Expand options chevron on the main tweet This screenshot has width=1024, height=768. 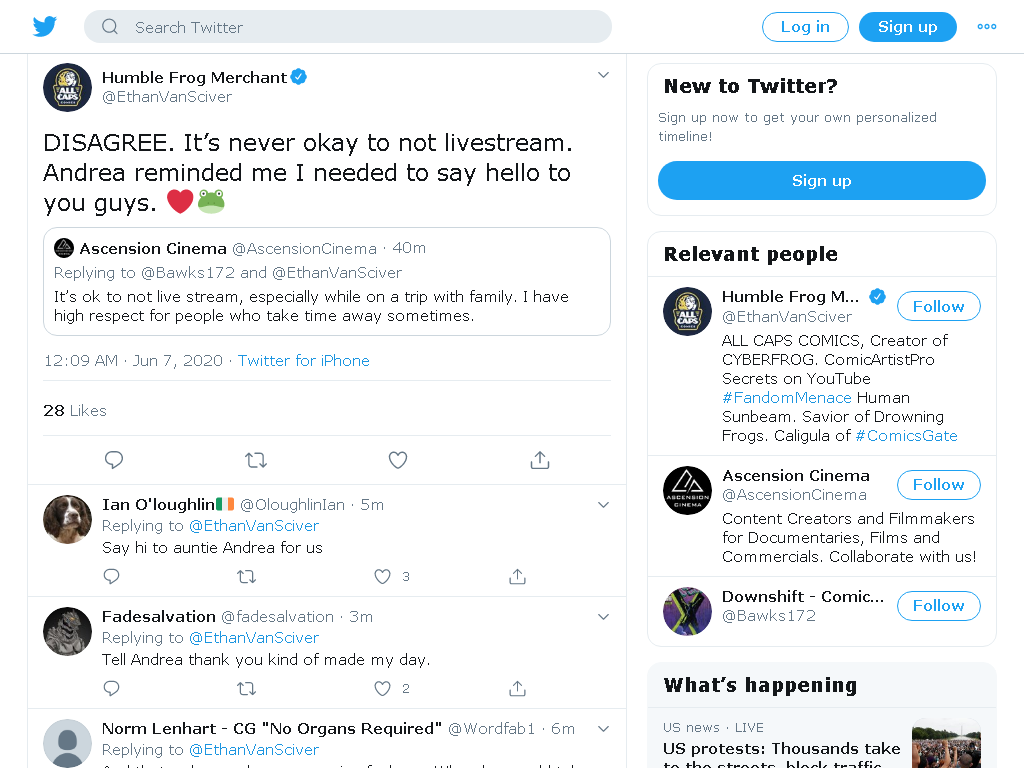(x=603, y=75)
